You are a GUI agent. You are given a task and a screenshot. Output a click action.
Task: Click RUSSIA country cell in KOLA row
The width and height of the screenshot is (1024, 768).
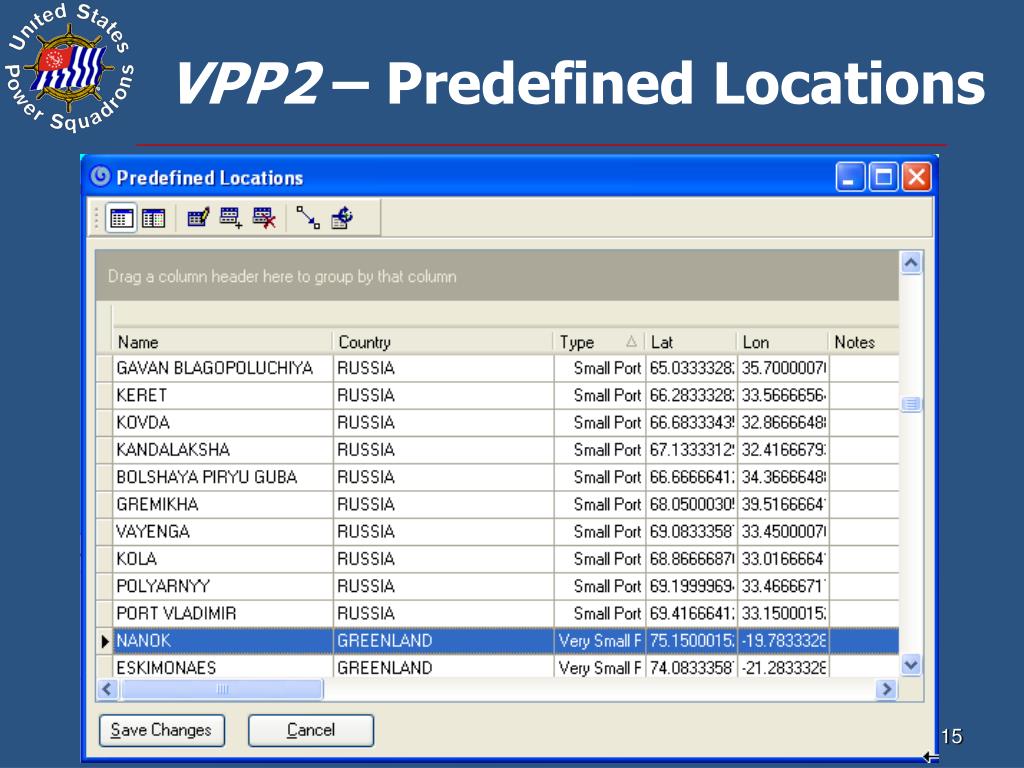pos(443,559)
